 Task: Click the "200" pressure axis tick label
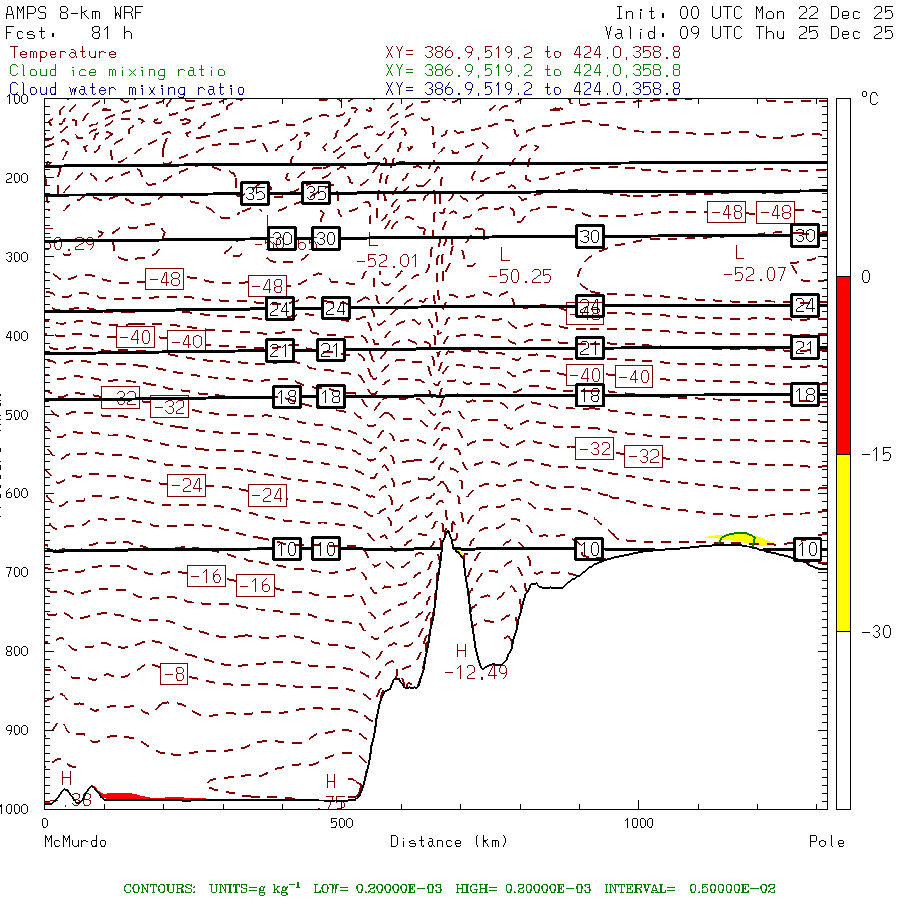point(17,178)
